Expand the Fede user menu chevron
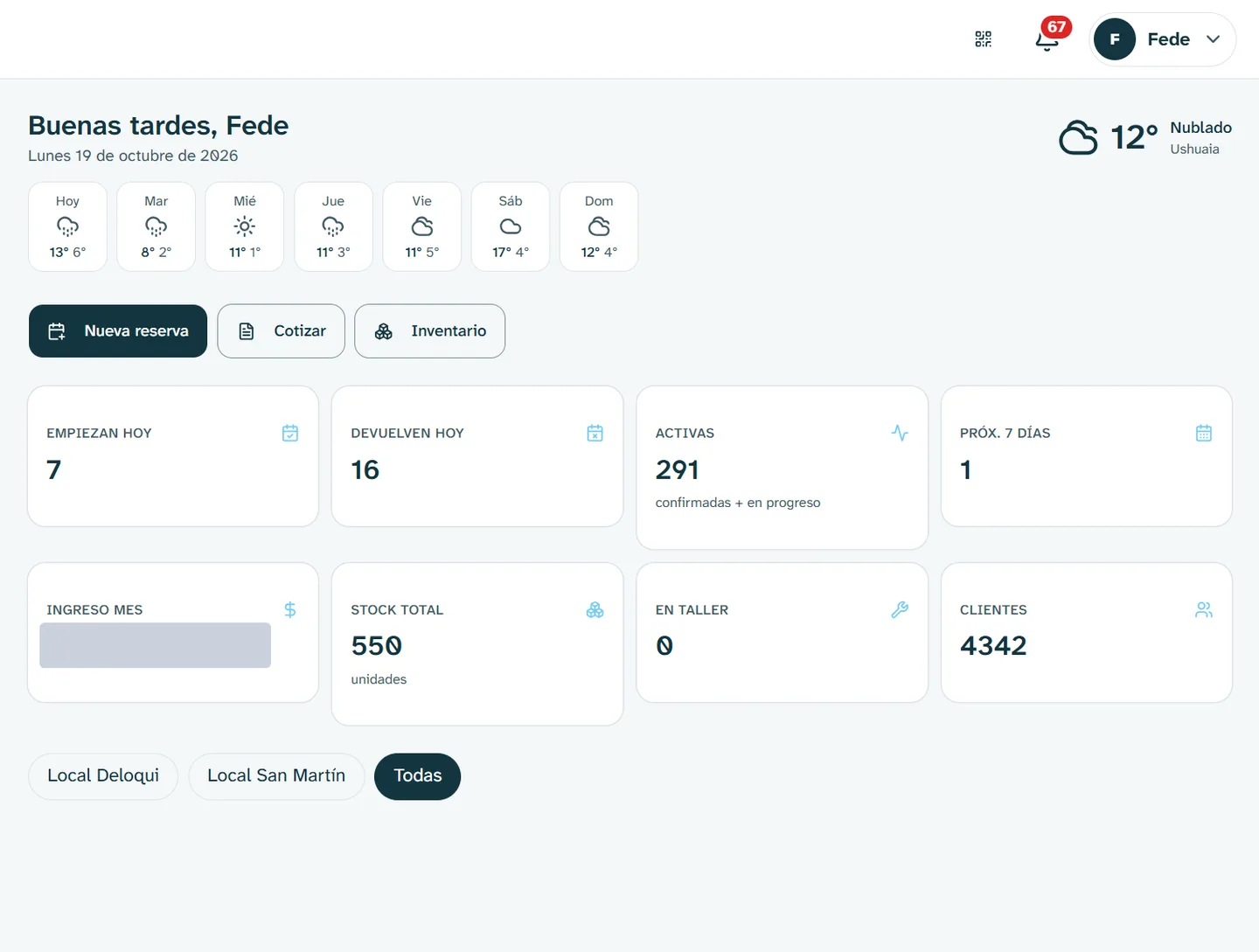 [x=1213, y=39]
